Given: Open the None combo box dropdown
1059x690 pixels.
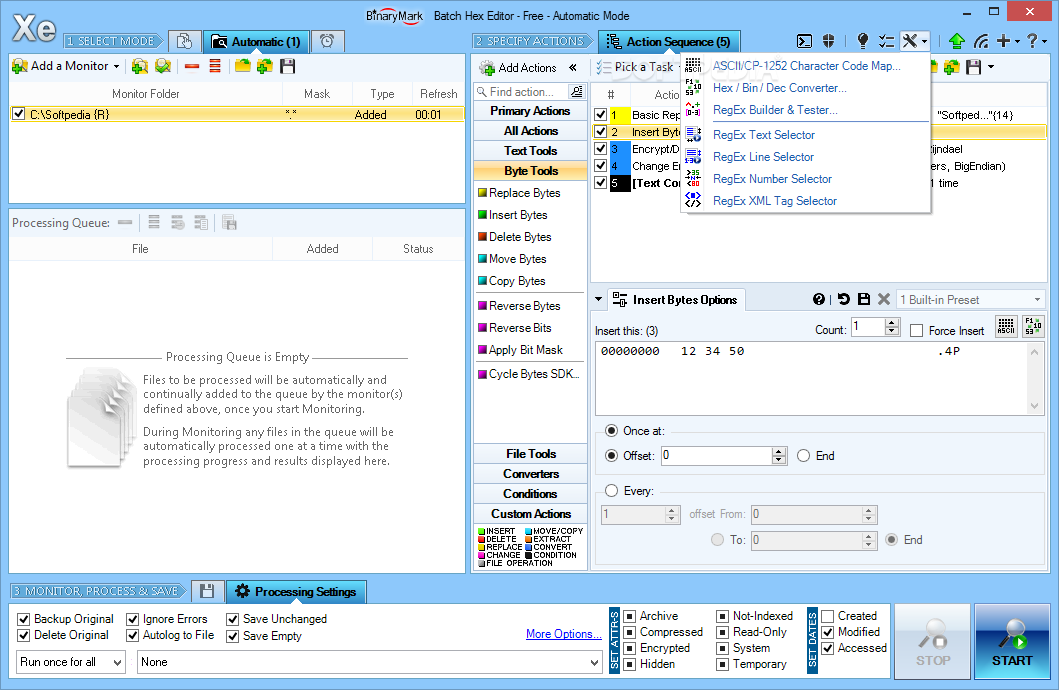Looking at the screenshot, I should [x=594, y=662].
